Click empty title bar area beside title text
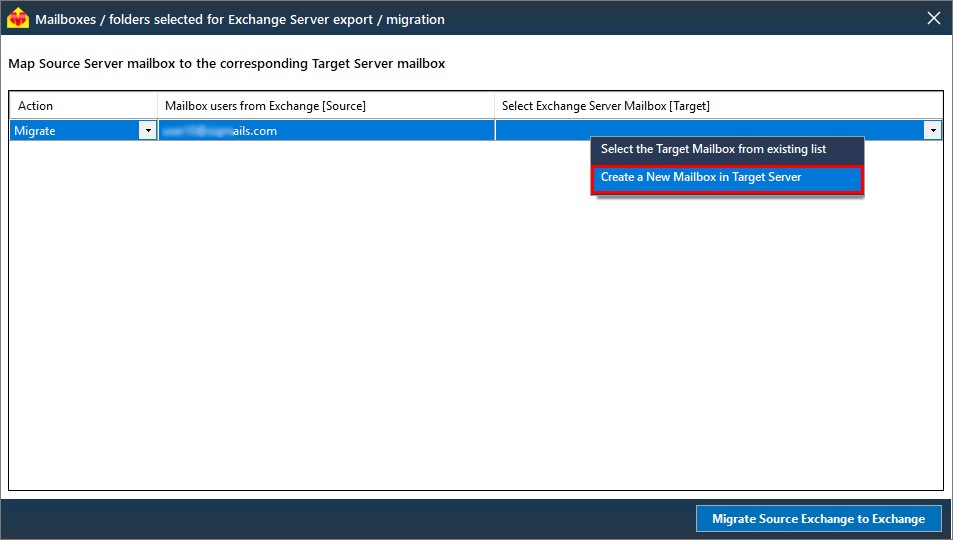 click(x=681, y=18)
